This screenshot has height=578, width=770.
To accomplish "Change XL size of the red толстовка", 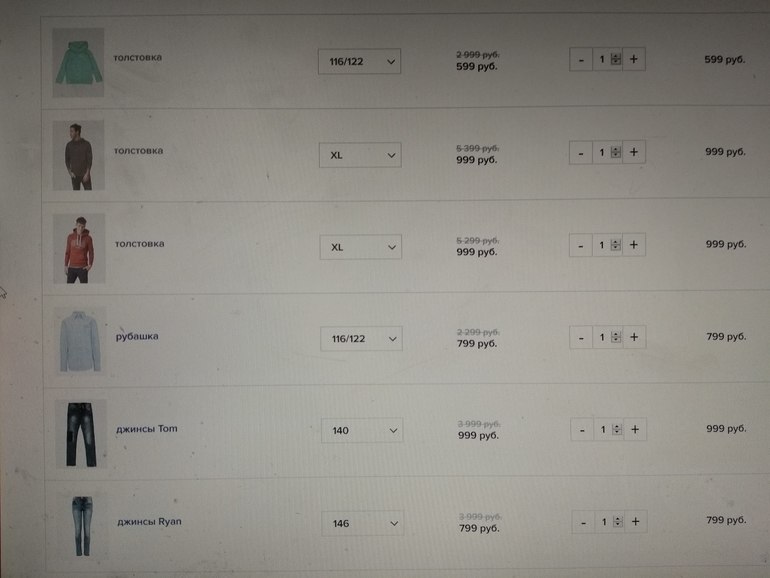I will coord(361,246).
